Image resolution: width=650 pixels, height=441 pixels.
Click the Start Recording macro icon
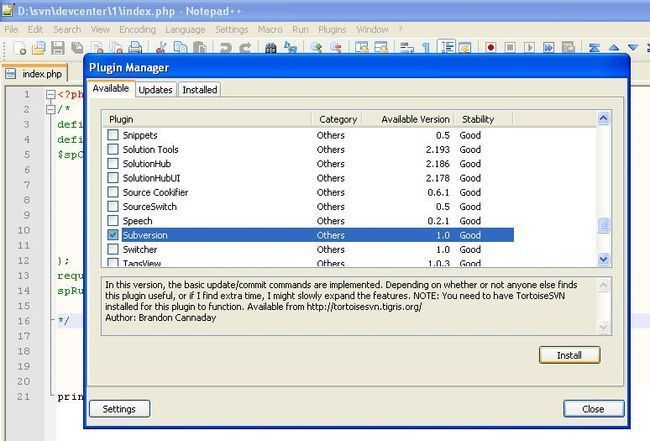click(491, 48)
